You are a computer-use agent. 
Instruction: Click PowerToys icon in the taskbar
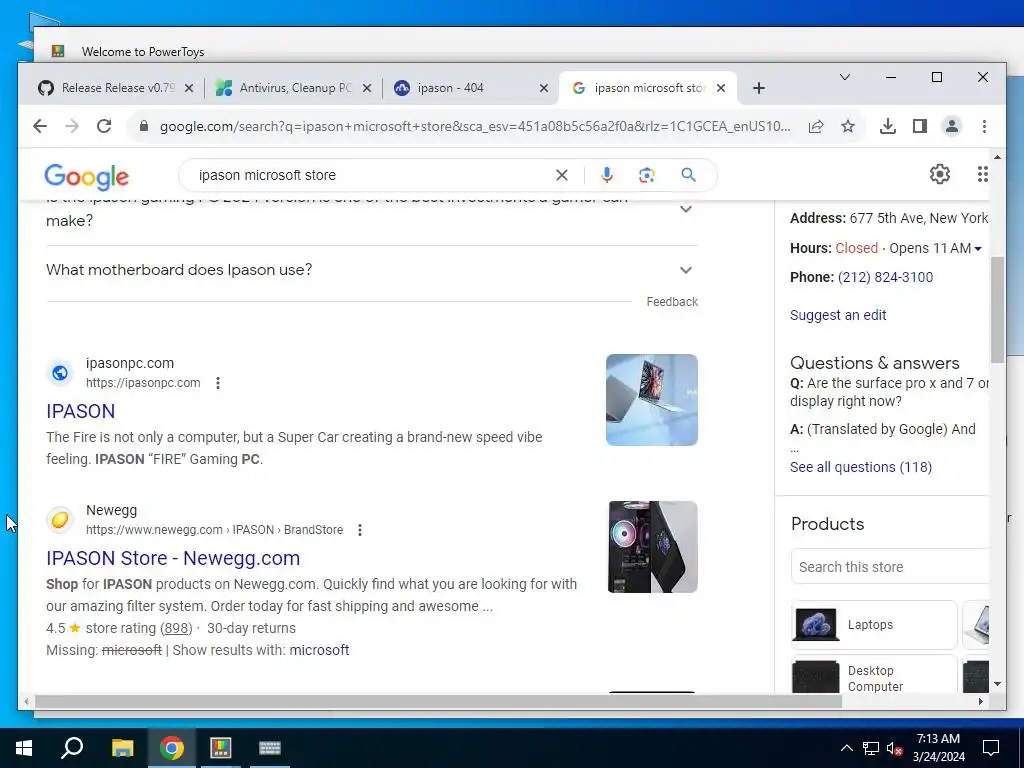[x=220, y=748]
